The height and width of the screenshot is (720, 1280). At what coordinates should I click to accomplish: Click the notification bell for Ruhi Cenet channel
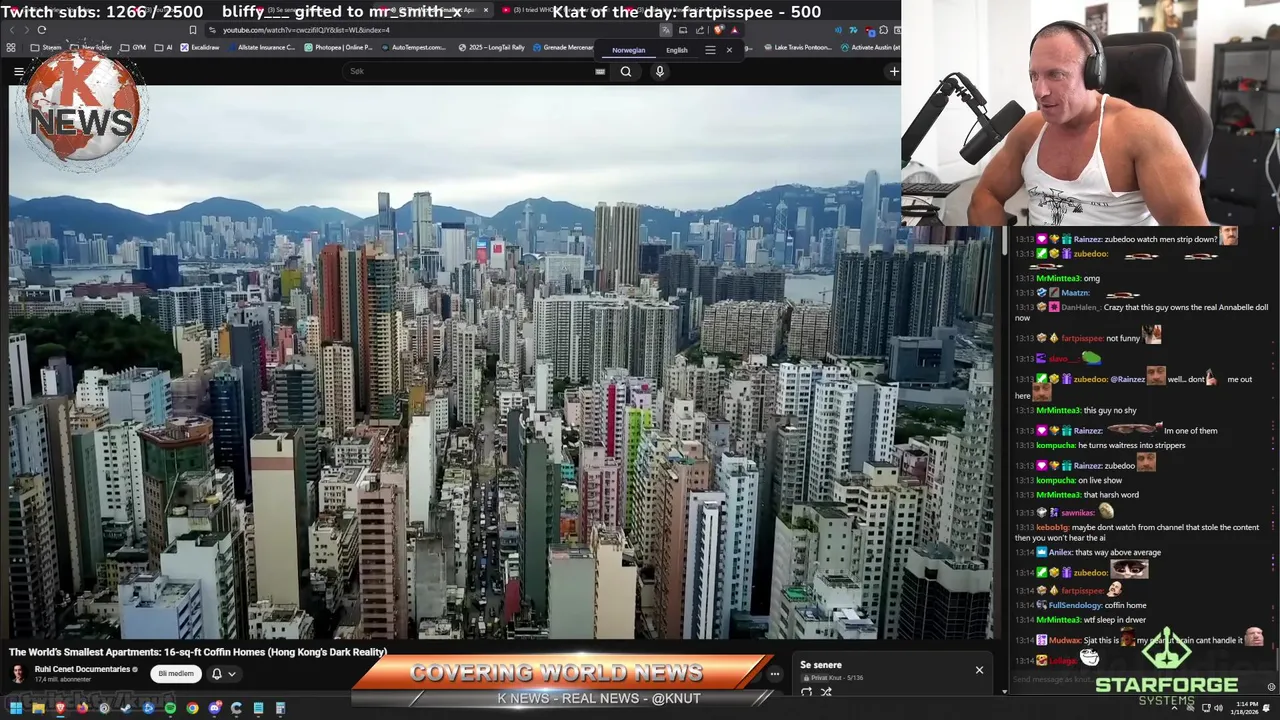[216, 674]
